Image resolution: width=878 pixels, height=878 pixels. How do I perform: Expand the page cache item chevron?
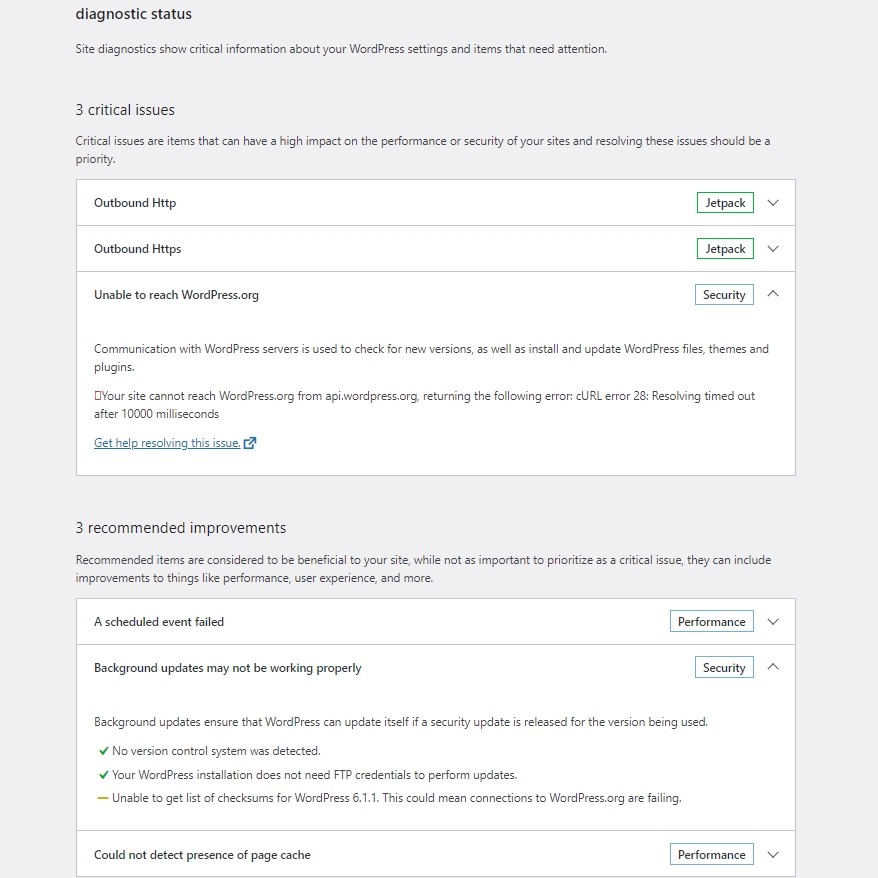pos(772,855)
